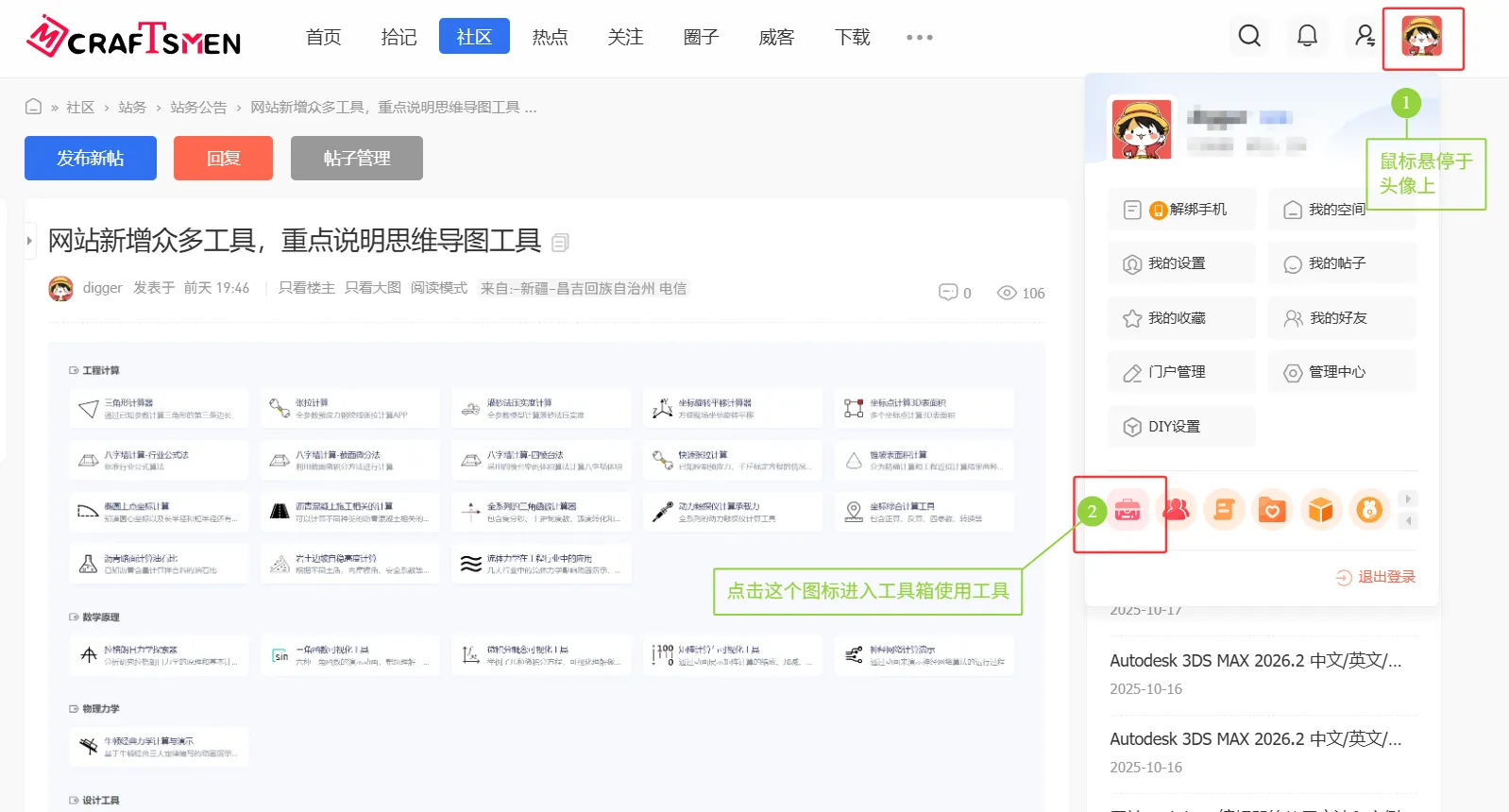The image size is (1509, 812).
Task: Click the orange medal badge icon
Action: 1369,511
